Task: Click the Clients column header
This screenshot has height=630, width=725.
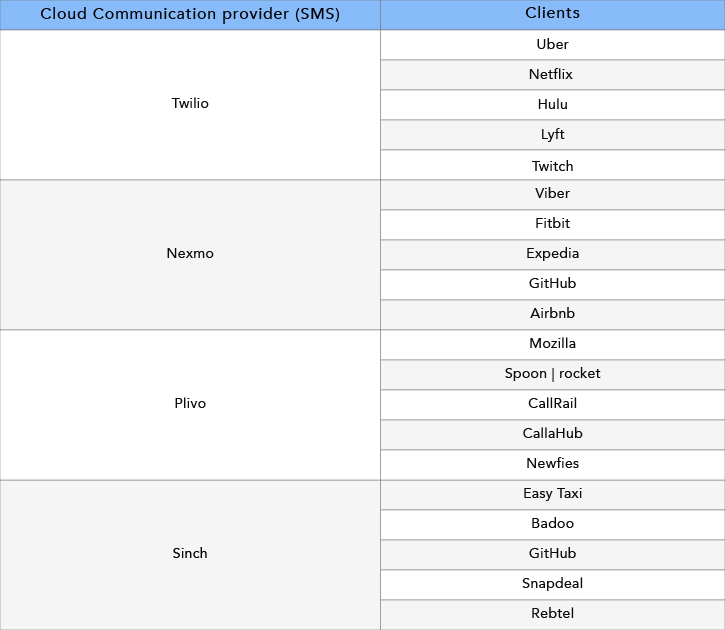Action: pyautogui.click(x=553, y=14)
